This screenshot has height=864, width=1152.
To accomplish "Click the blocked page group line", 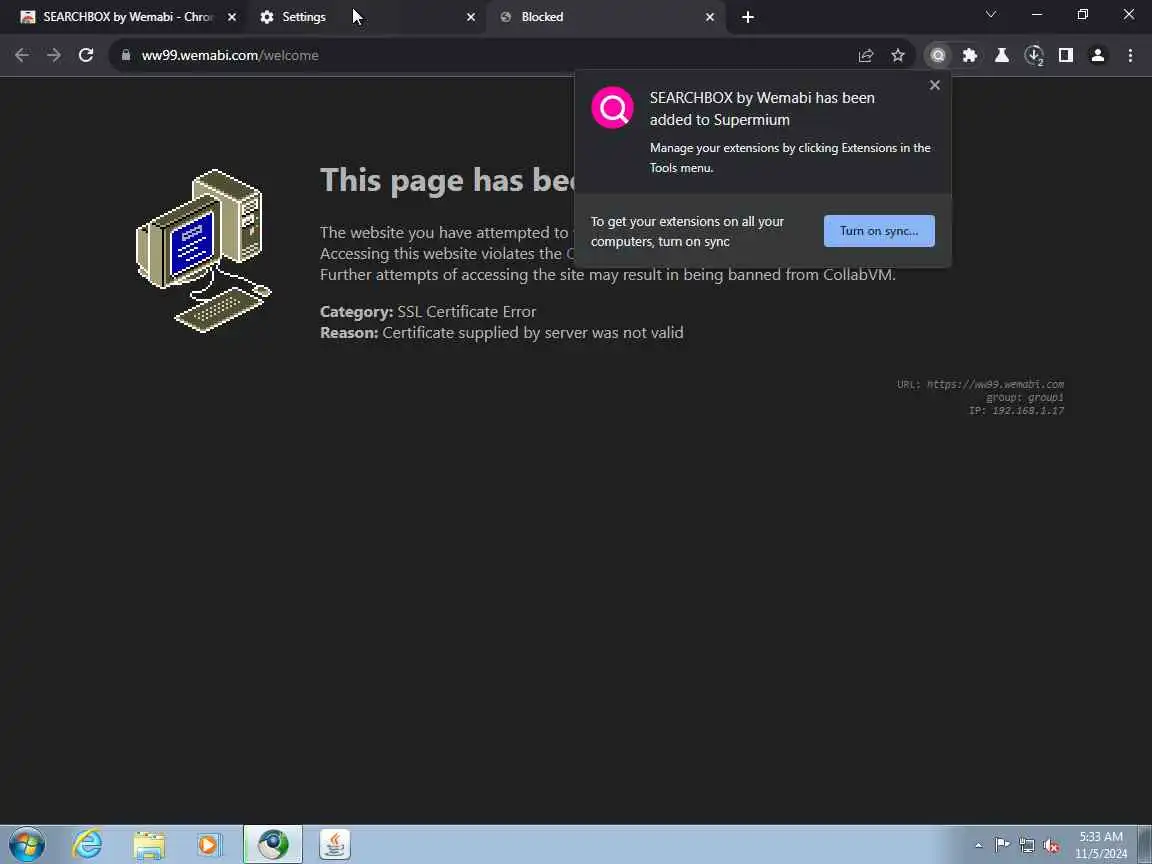I will tap(1025, 397).
